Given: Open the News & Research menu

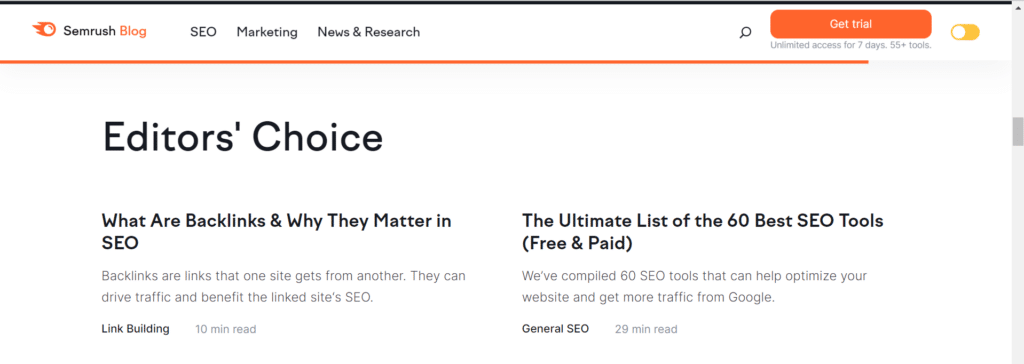Looking at the screenshot, I should (x=368, y=32).
